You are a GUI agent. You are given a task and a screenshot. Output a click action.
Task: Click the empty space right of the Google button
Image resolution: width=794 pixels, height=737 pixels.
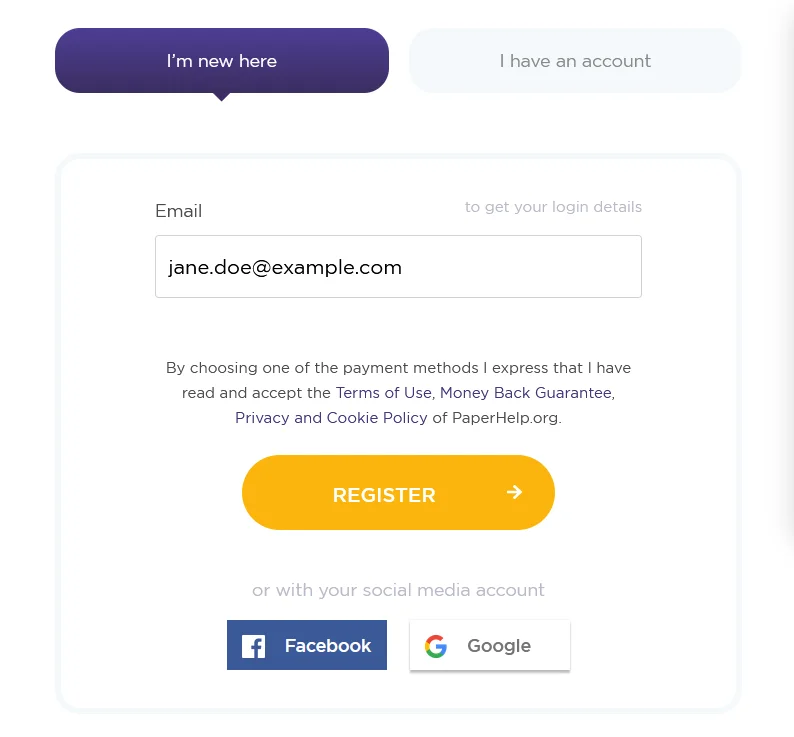point(650,646)
